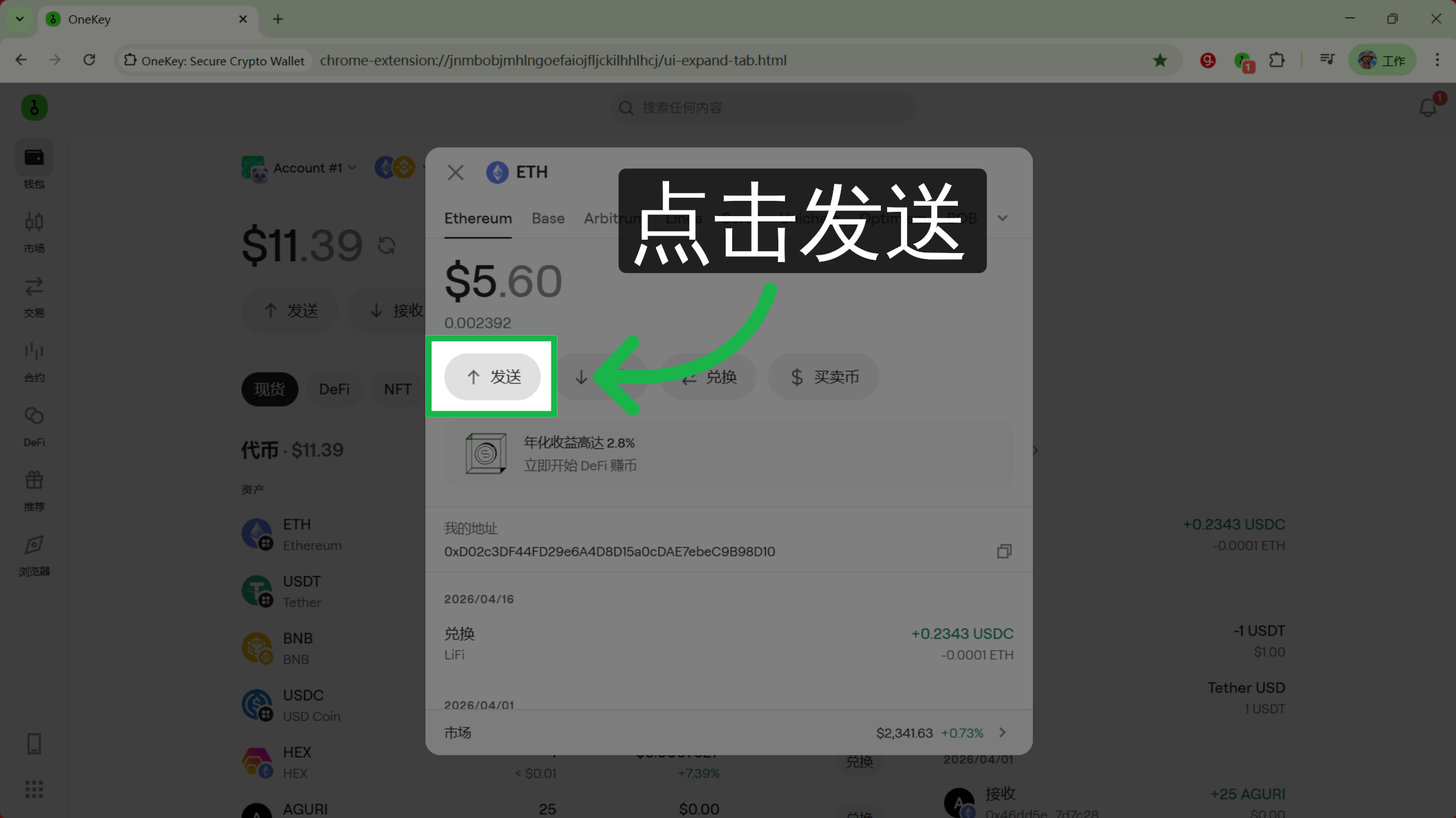The height and width of the screenshot is (818, 1456).
Task: Click the OneKey logo in sidebar
Action: 35,107
